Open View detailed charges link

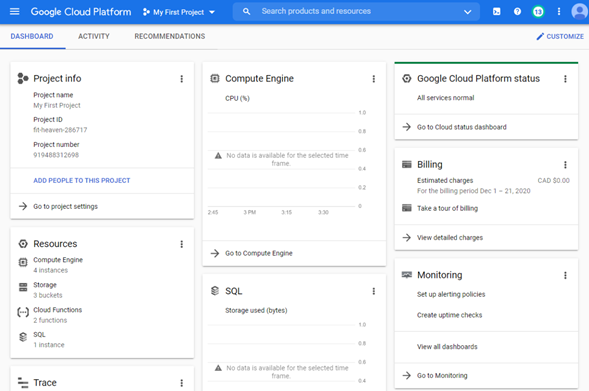[x=450, y=238]
